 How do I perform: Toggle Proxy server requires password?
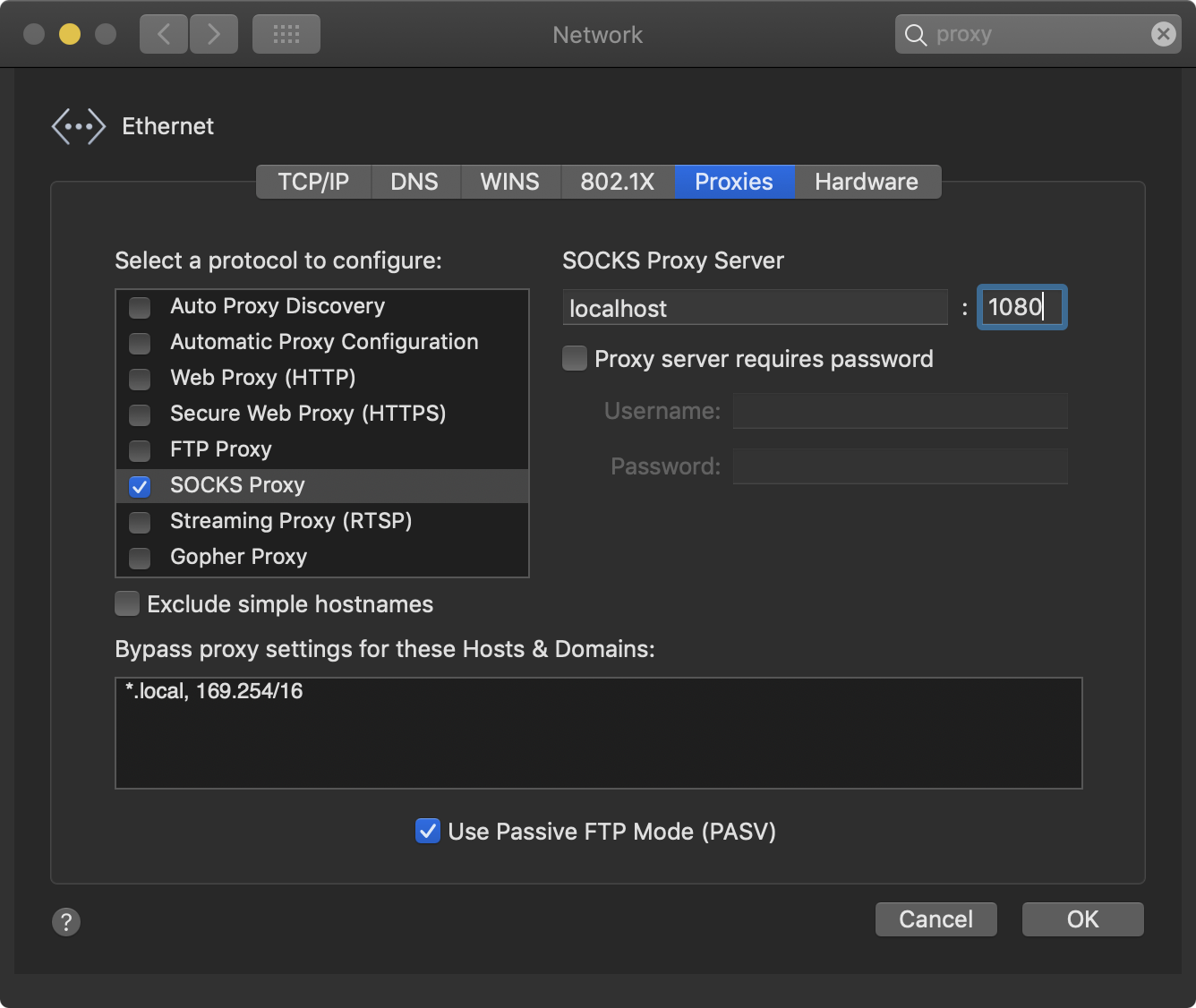(575, 359)
